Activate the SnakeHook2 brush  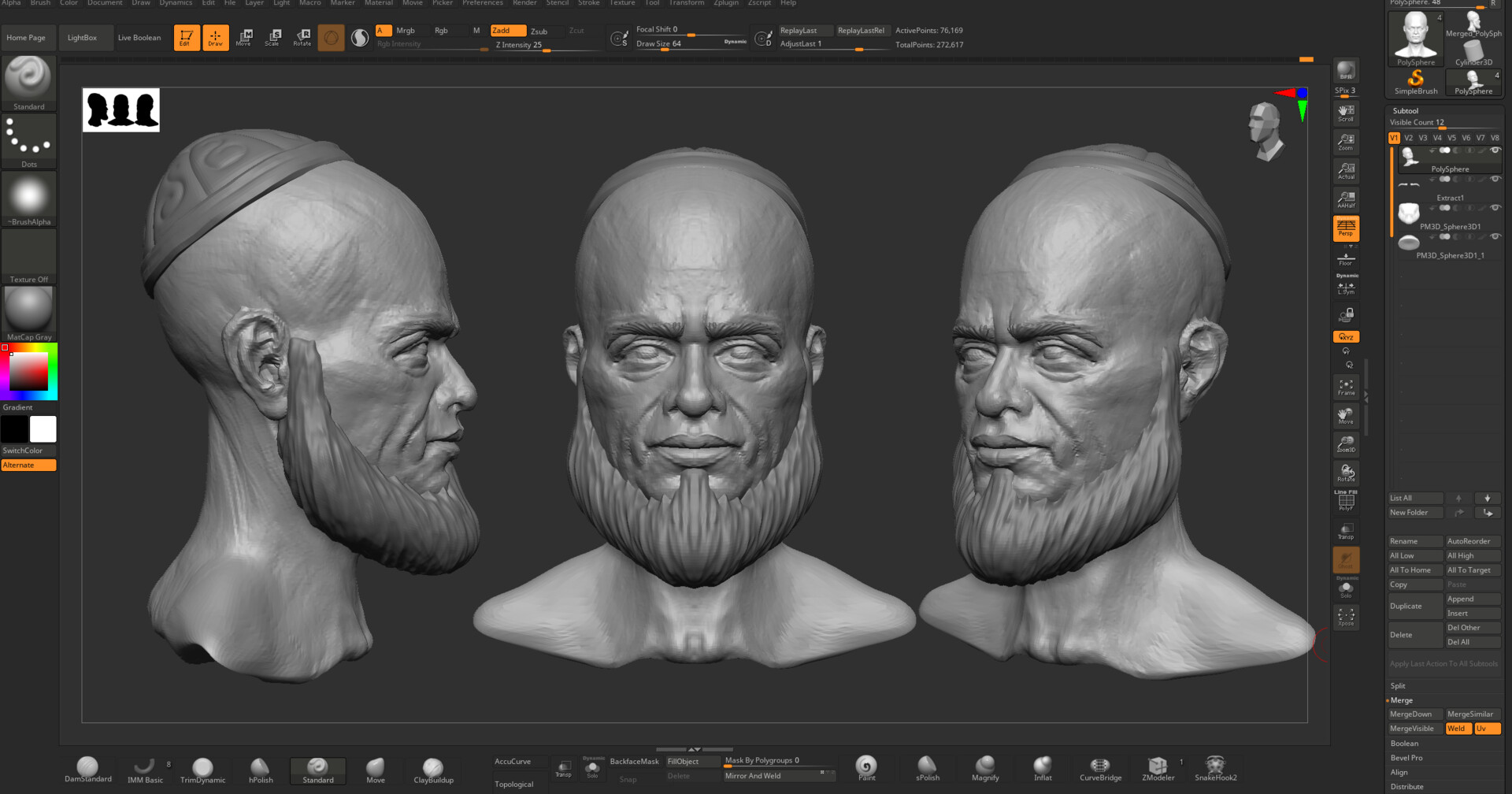(x=1215, y=768)
